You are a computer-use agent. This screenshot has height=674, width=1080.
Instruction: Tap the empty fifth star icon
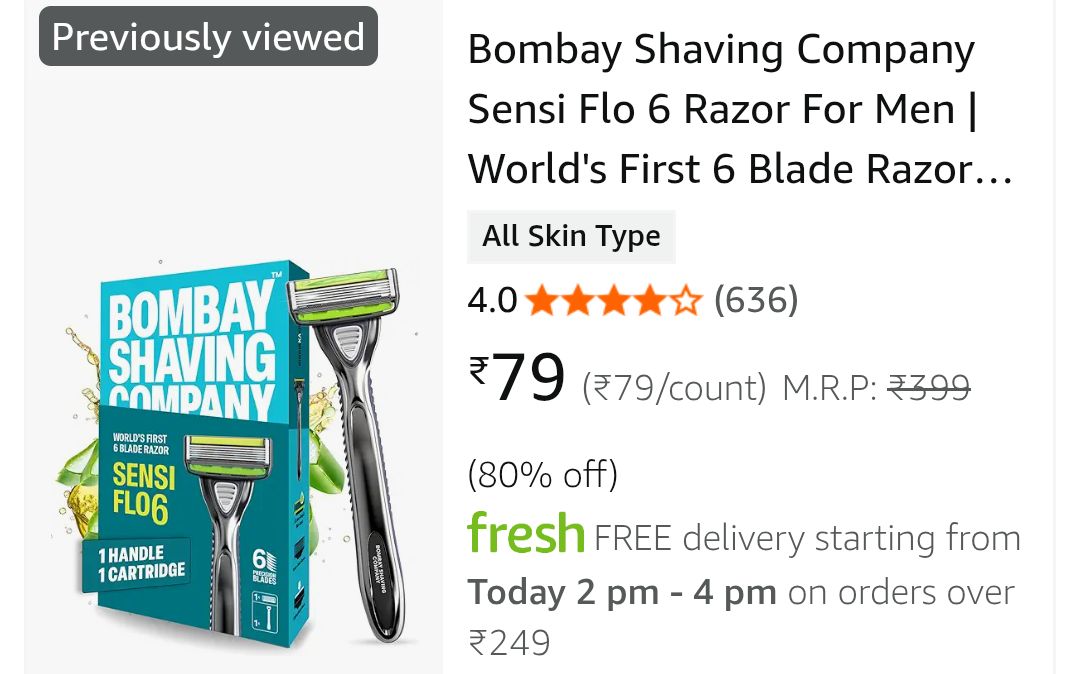point(688,300)
